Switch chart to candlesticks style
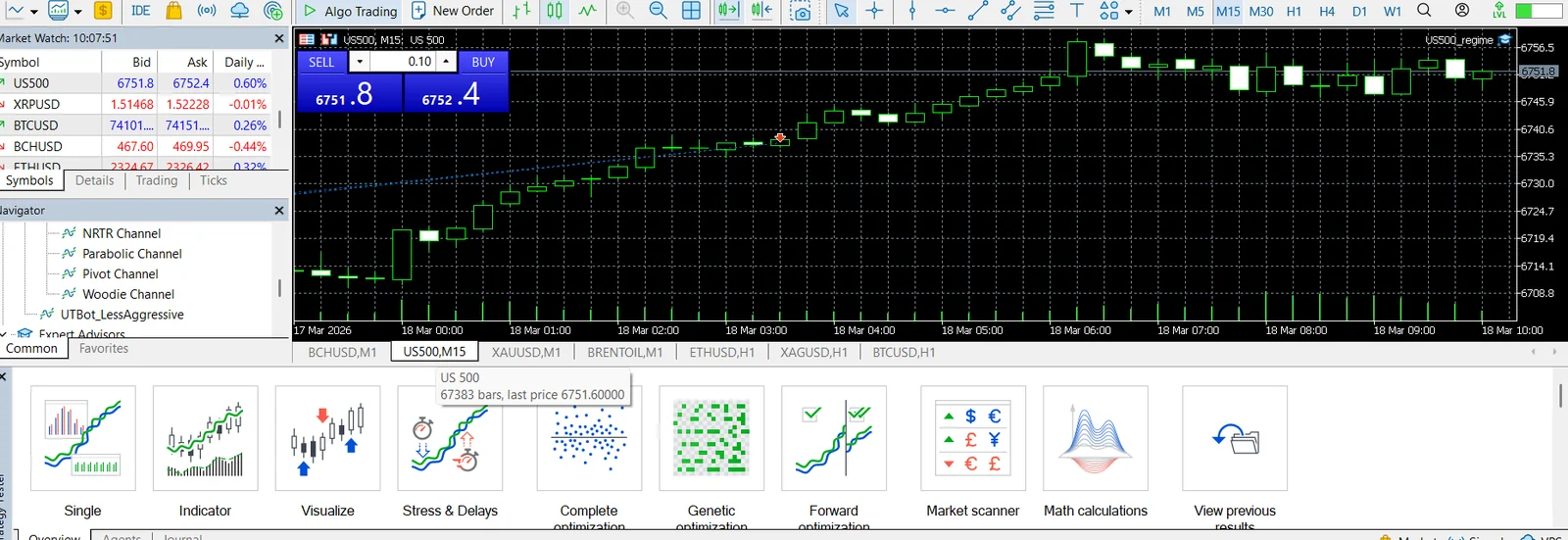 coord(555,11)
